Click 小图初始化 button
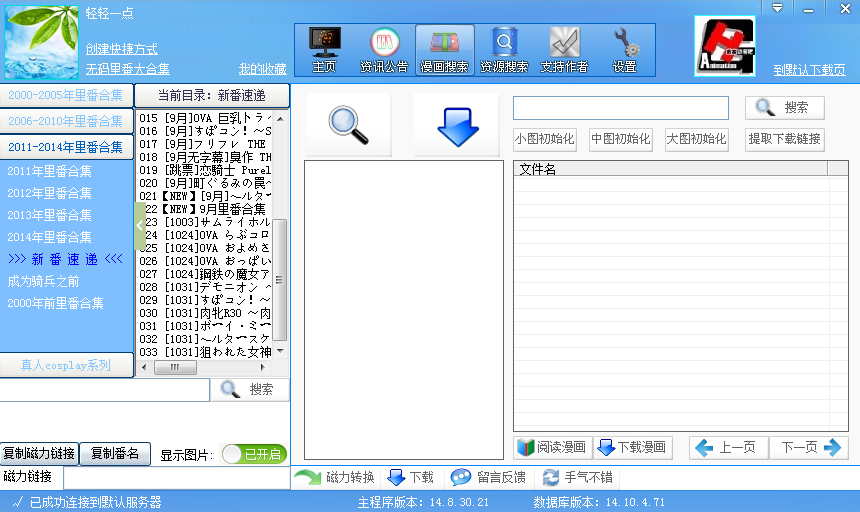Screen dimensions: 860x512 545,139
